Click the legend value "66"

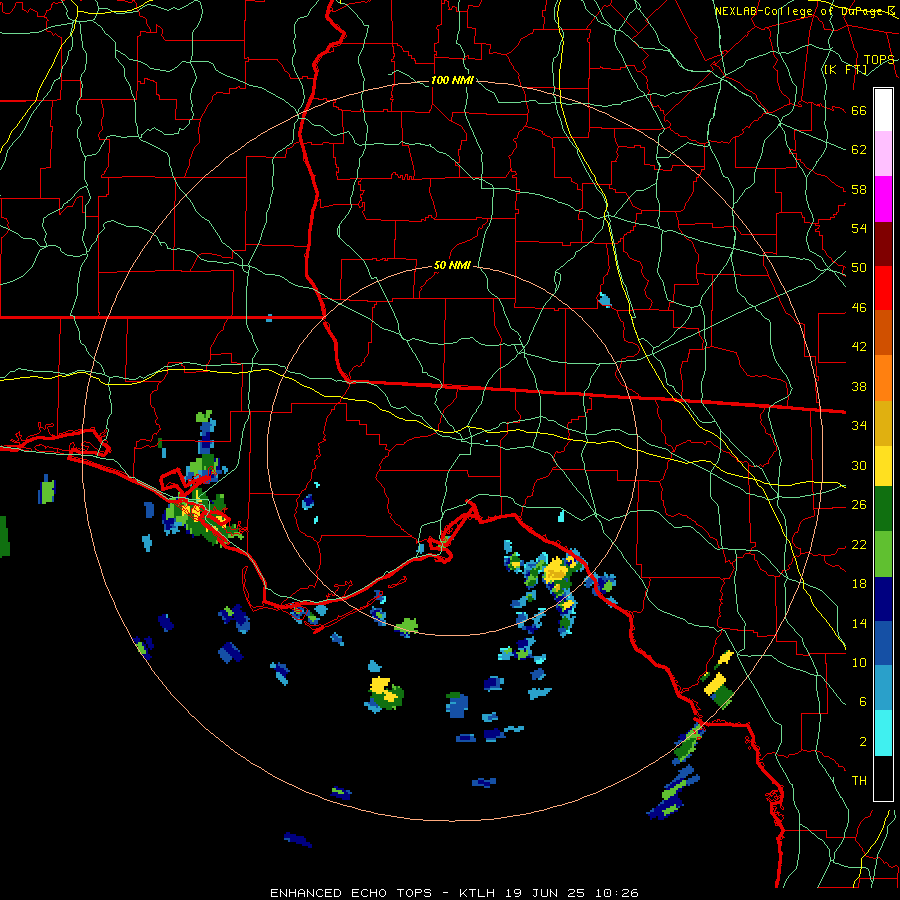(859, 111)
